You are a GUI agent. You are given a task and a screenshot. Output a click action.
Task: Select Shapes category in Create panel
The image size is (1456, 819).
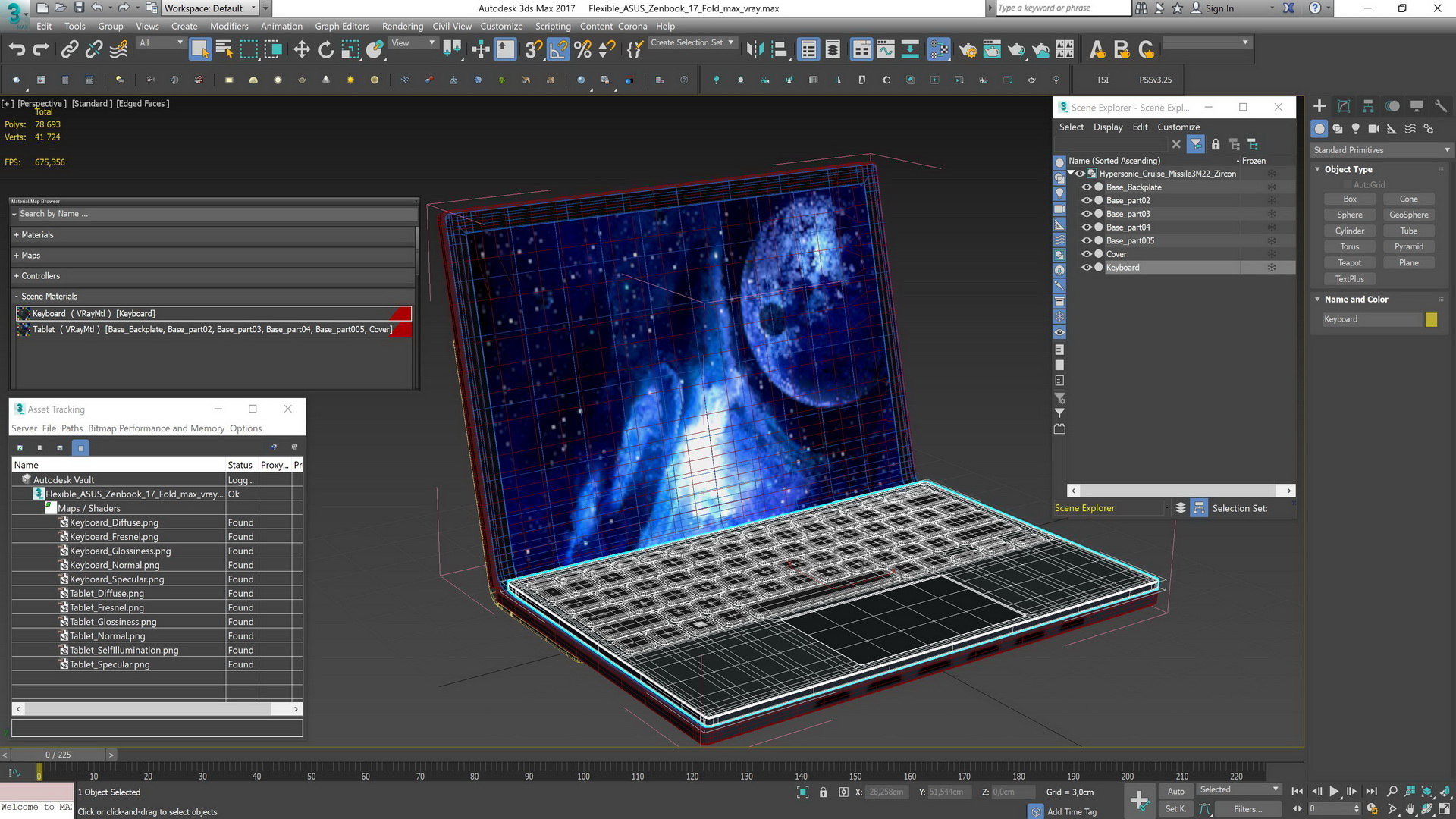pyautogui.click(x=1338, y=129)
